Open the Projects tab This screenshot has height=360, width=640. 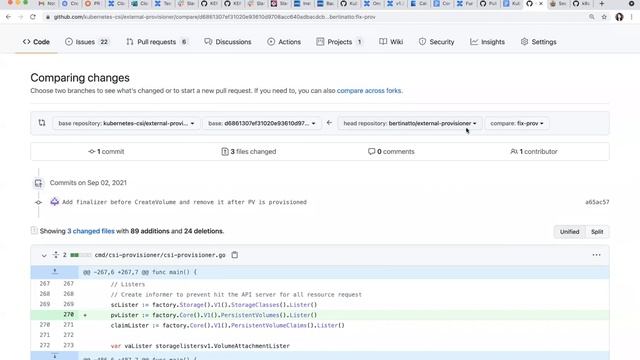[x=339, y=42]
